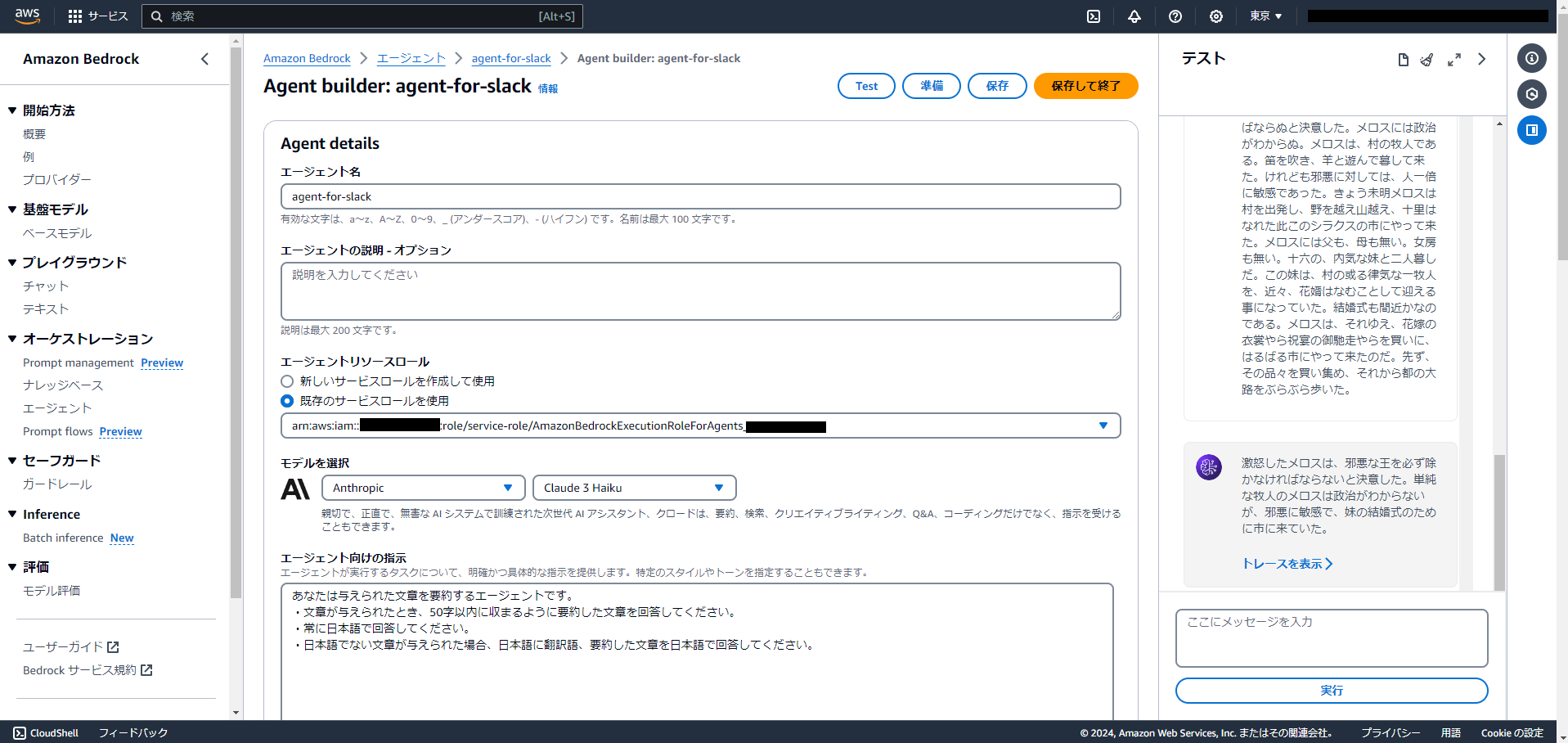
Task: Open the service role ARN dropdown
Action: (x=700, y=426)
